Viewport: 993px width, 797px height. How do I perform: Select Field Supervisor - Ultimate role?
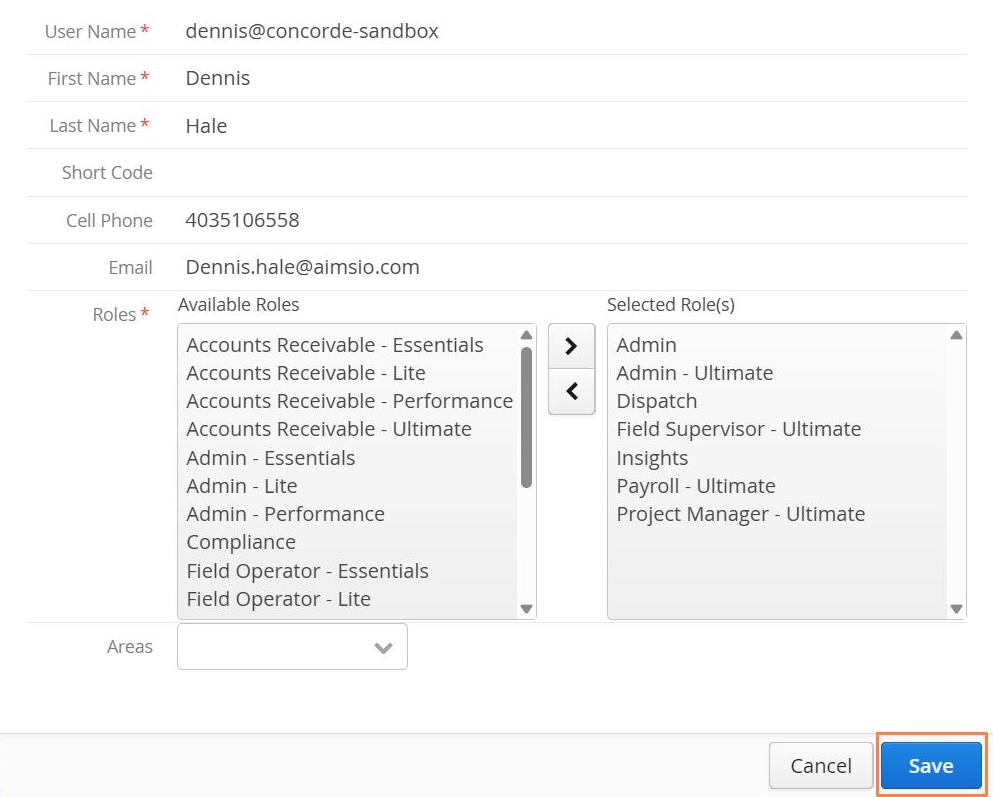coord(738,429)
